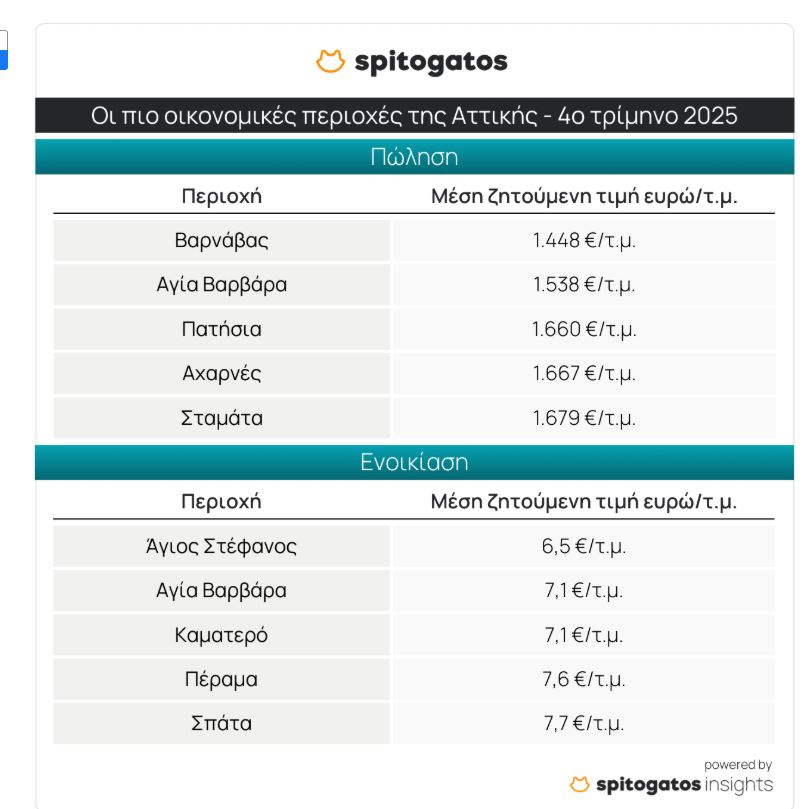Click Περιοχή column header under Πώληση
Image resolution: width=812 pixels, height=809 pixels.
point(221,196)
